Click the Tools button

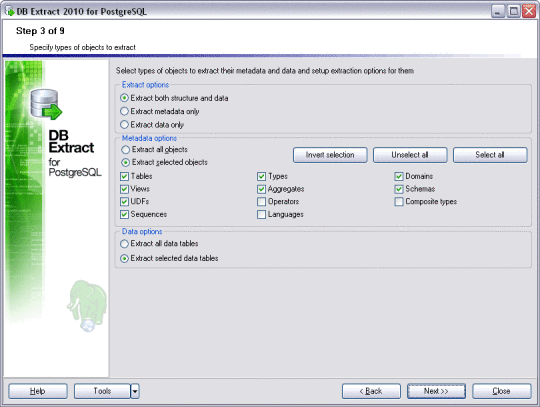coord(102,391)
